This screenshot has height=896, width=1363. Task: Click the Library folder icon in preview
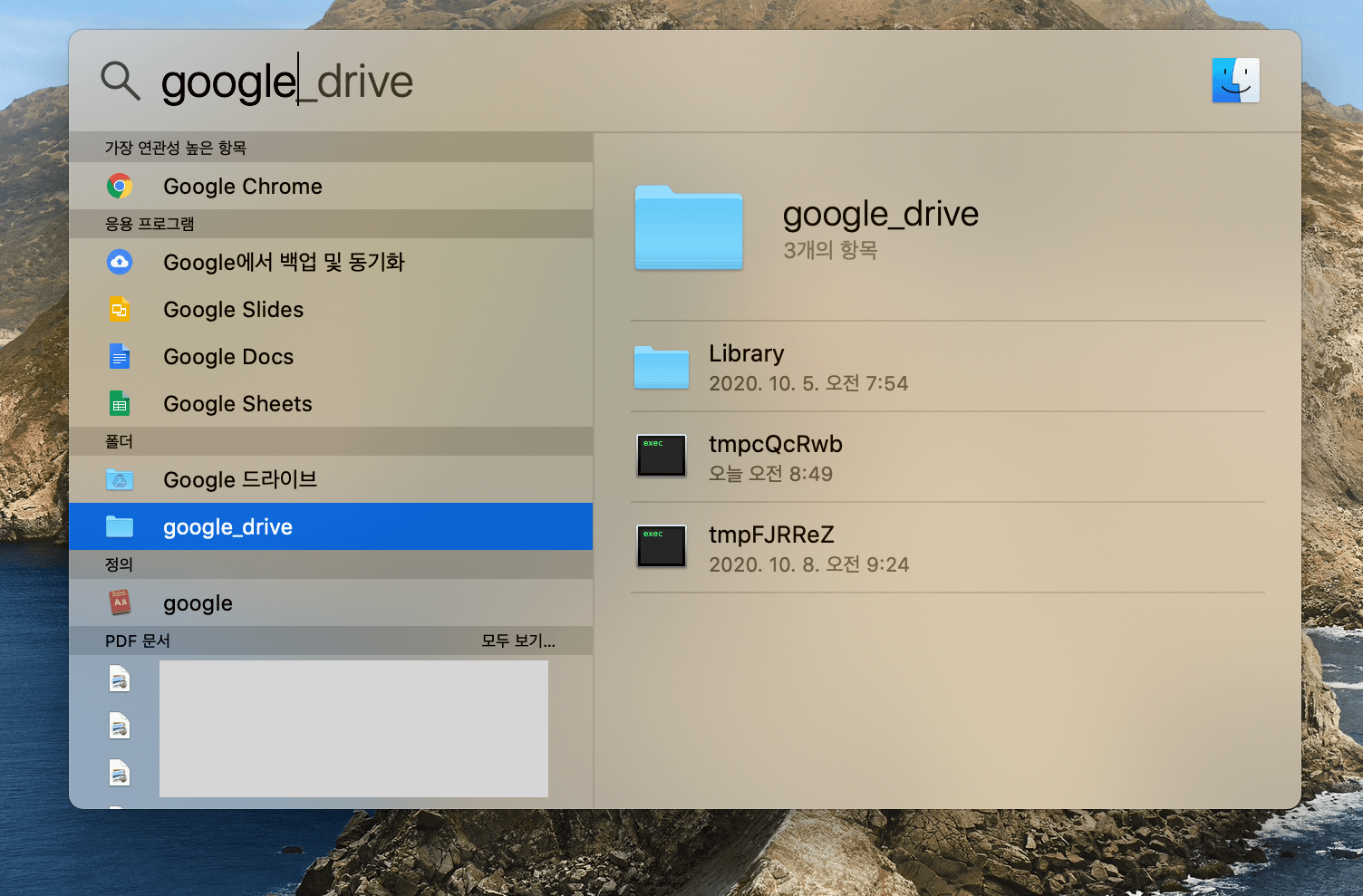(662, 367)
